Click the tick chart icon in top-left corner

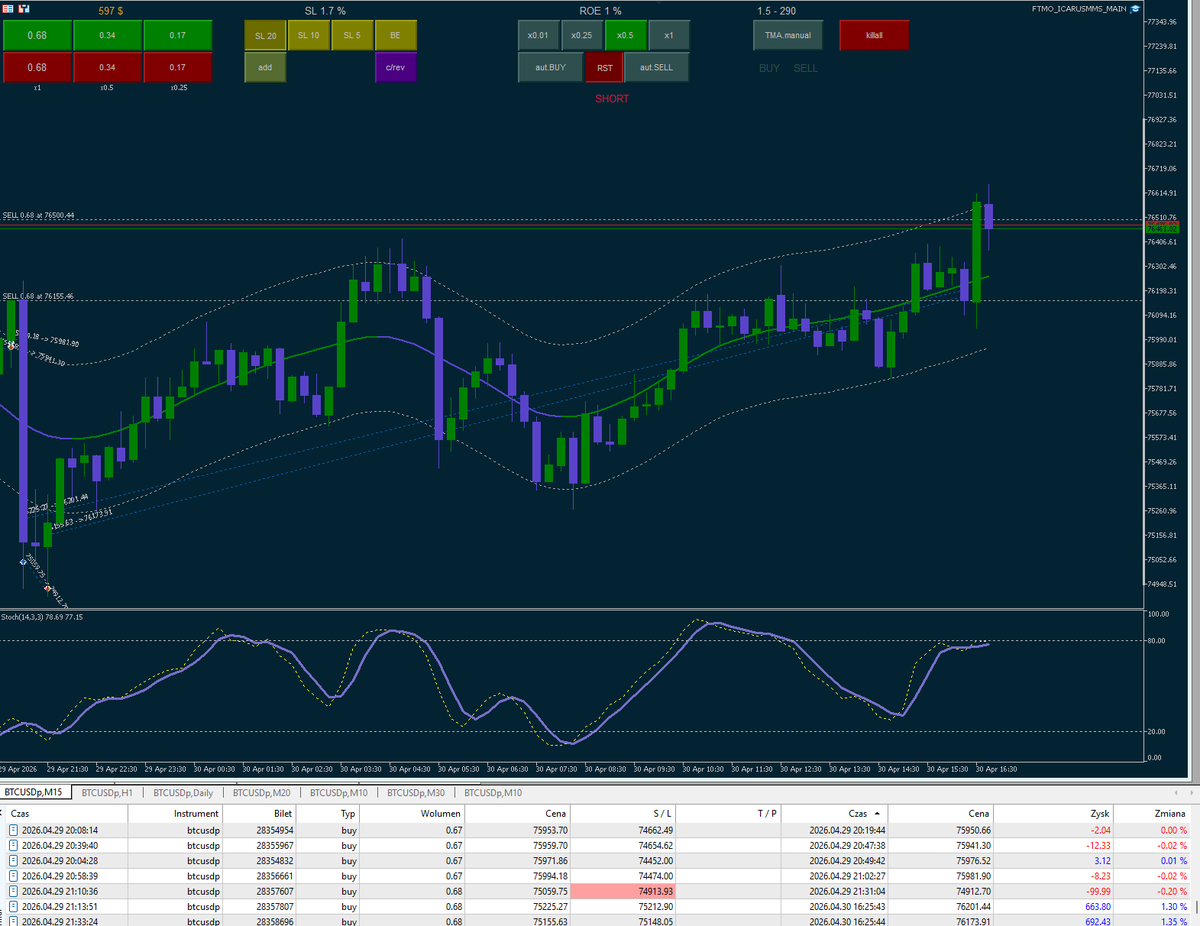(8, 9)
